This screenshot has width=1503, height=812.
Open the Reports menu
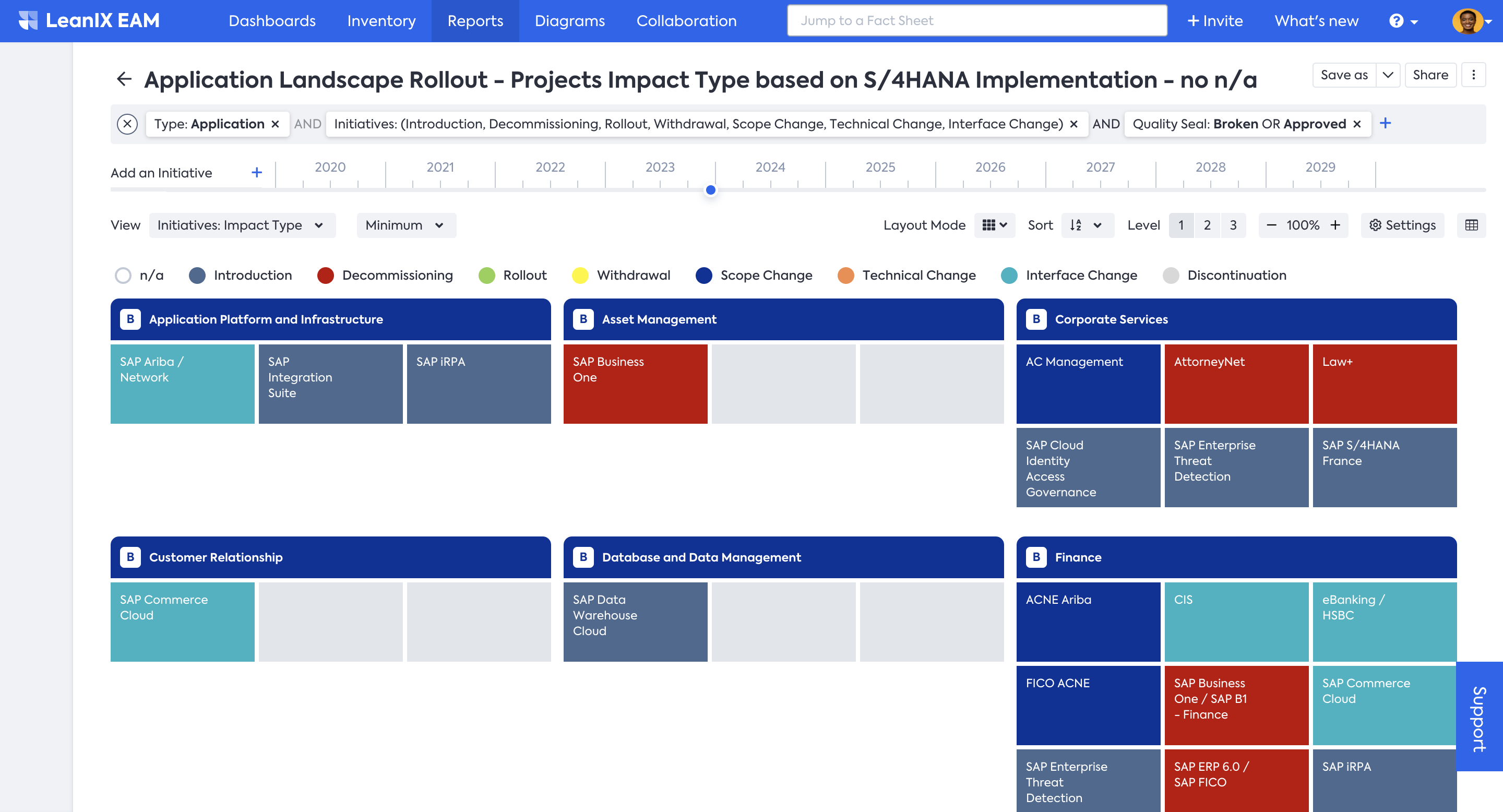pos(475,21)
